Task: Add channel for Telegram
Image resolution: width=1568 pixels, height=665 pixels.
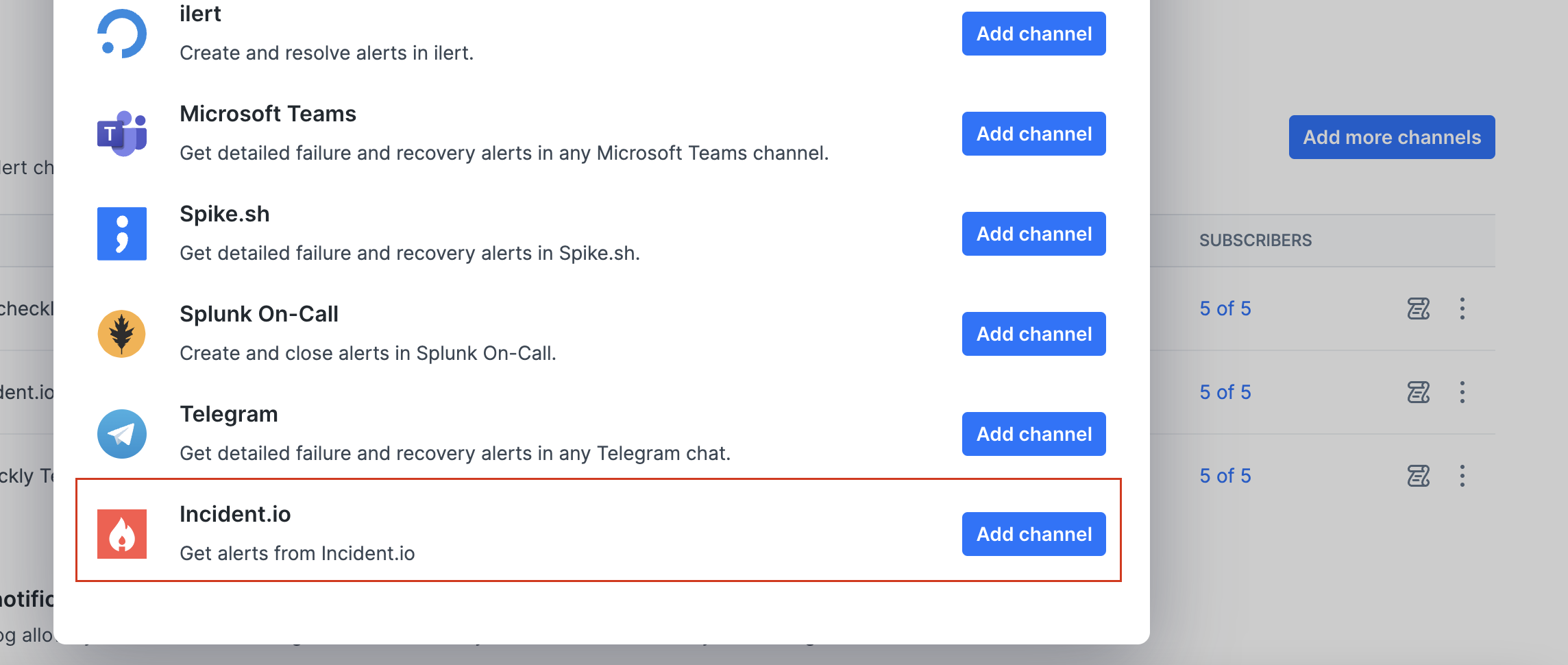Action: click(1033, 434)
